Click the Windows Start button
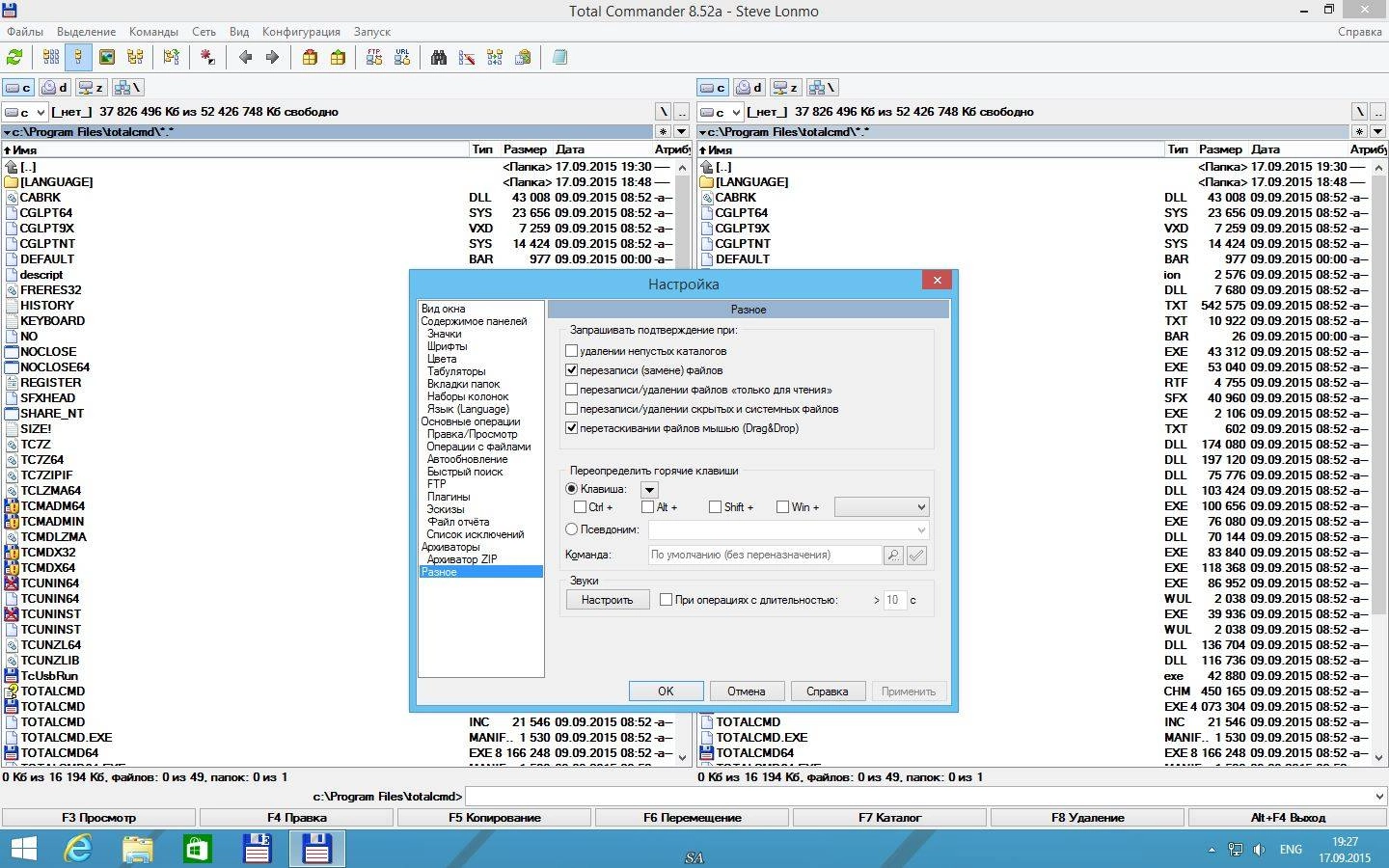This screenshot has height=868, width=1389. pyautogui.click(x=22, y=849)
